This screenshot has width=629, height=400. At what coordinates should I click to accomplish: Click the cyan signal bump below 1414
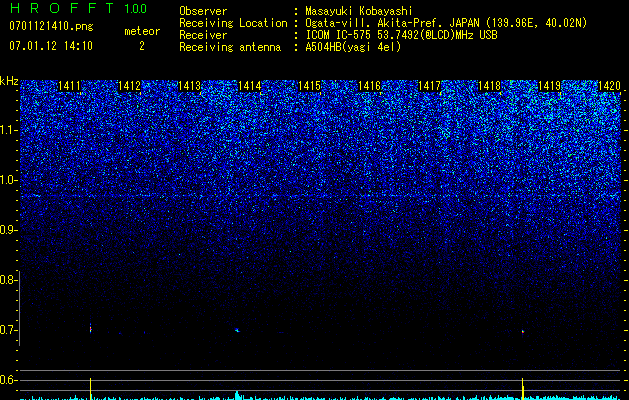pos(237,395)
